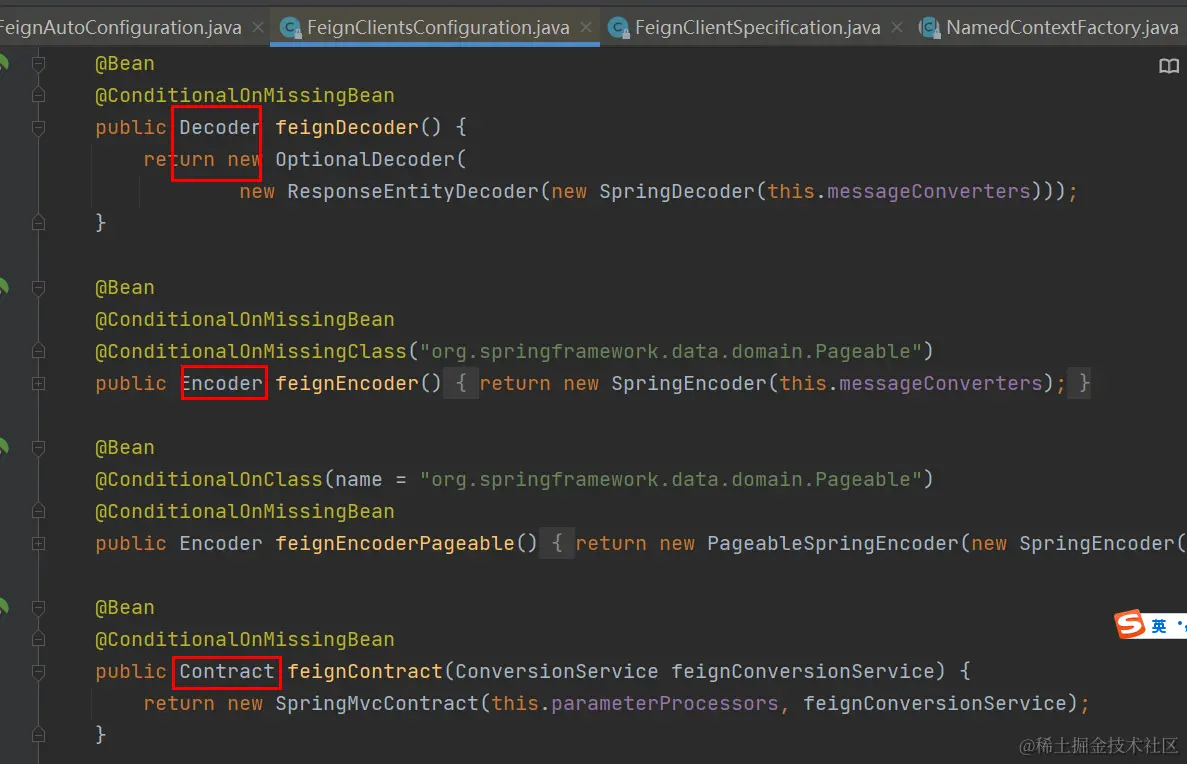Click the bean gutter icon beside feignContract's @Bean
This screenshot has width=1187, height=764.
(x=4, y=607)
